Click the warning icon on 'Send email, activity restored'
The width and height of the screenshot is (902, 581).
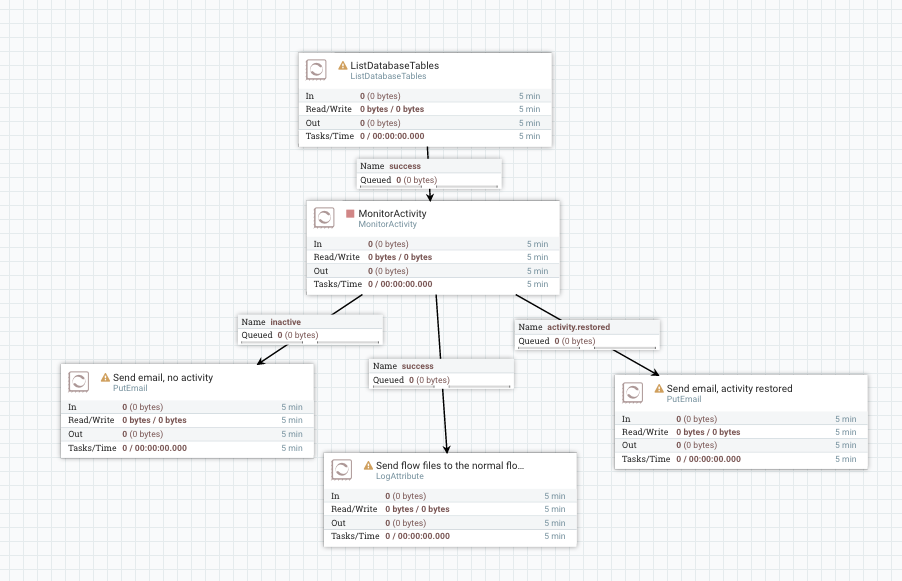[x=658, y=387]
